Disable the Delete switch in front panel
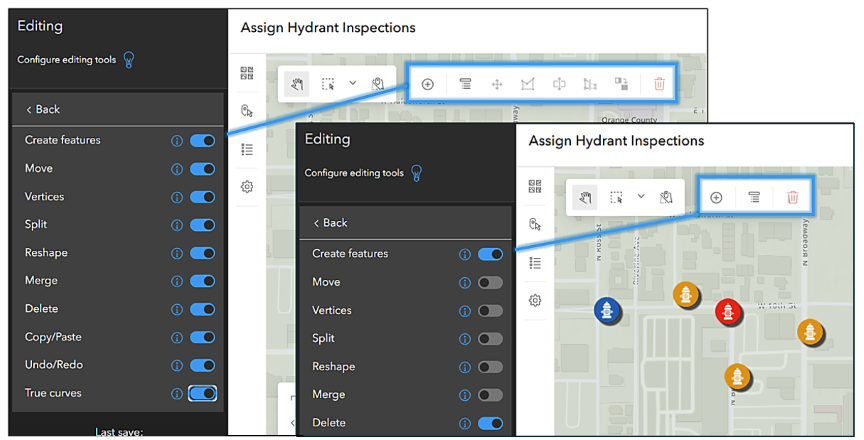The width and height of the screenshot is (864, 440). pyautogui.click(x=490, y=423)
